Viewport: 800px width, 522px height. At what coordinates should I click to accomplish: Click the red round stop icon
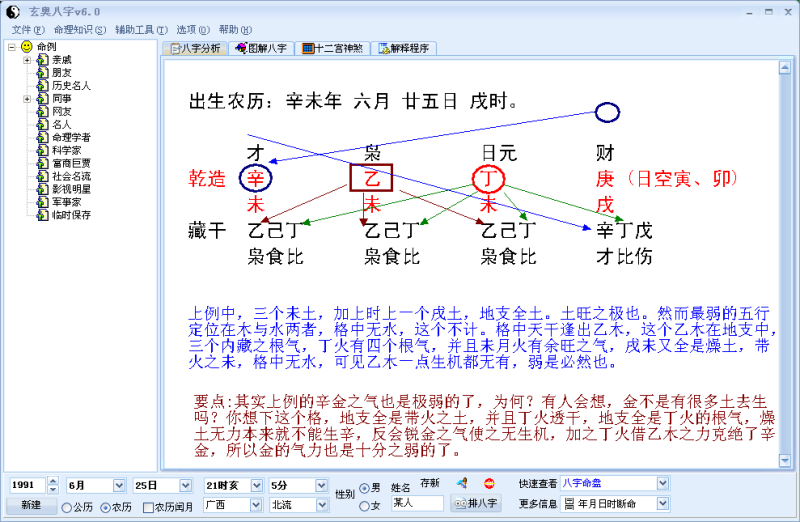[489, 483]
